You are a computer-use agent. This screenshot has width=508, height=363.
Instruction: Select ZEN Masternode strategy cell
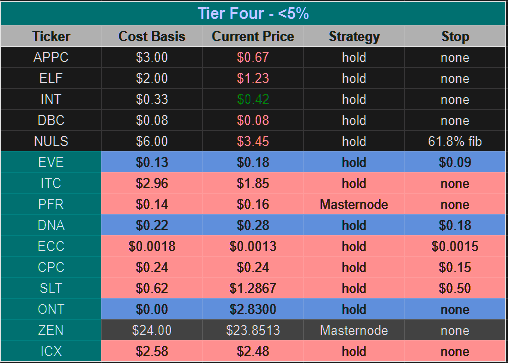click(354, 330)
